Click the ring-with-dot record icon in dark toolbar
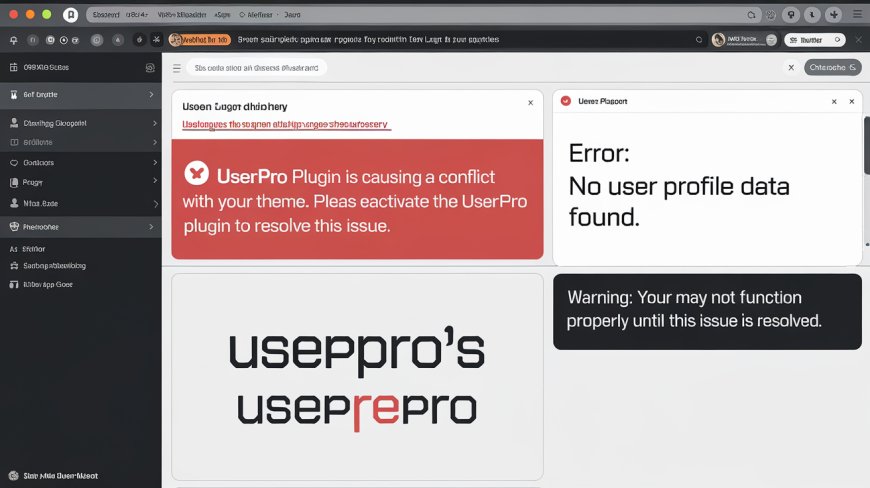The height and width of the screenshot is (488, 870). click(63, 40)
